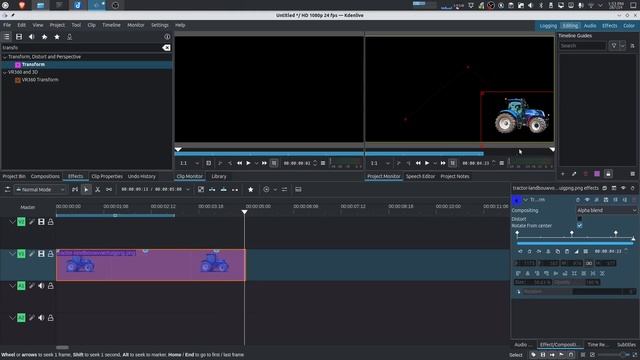Open the File menu
This screenshot has height=360, width=640.
7,25
